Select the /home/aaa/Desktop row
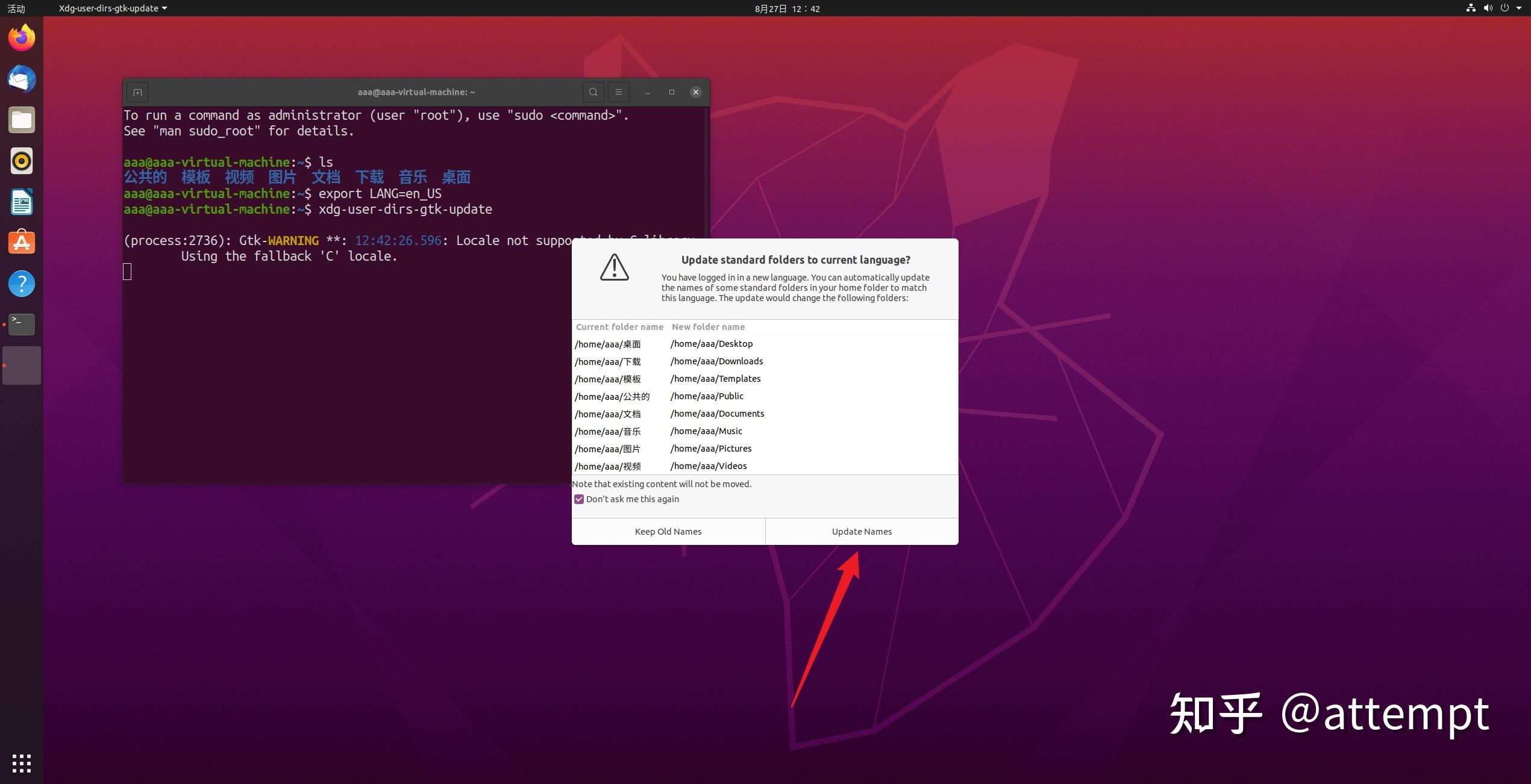 [x=765, y=344]
